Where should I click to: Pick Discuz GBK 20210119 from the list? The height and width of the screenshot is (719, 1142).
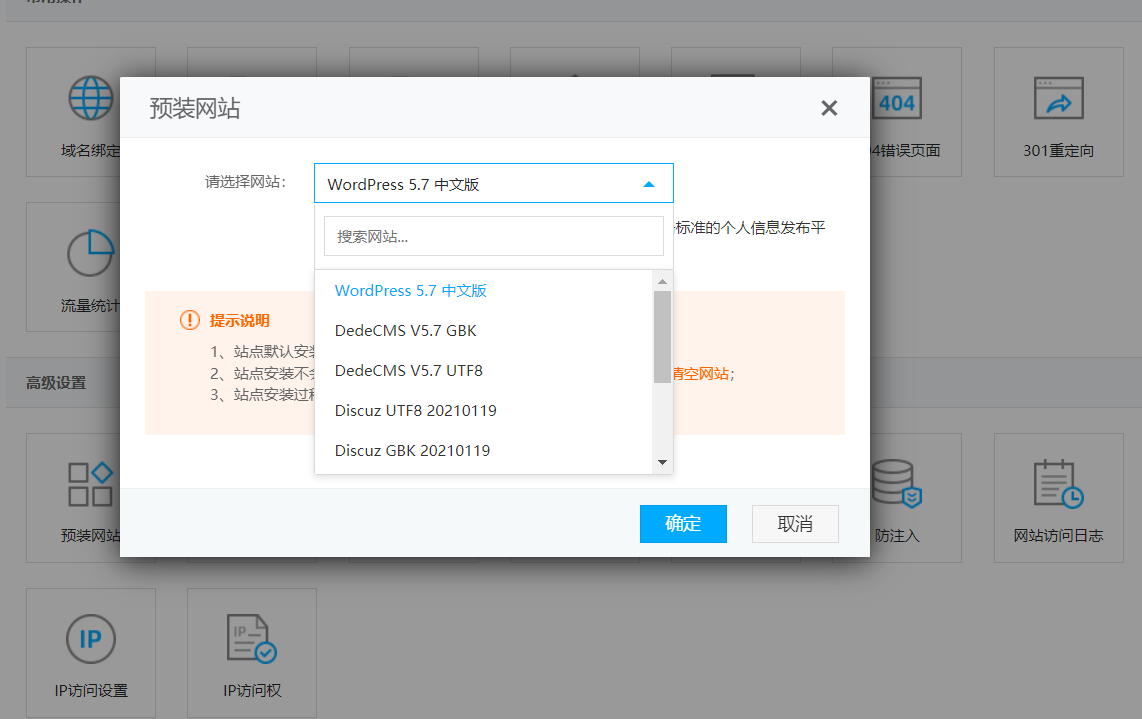point(484,451)
